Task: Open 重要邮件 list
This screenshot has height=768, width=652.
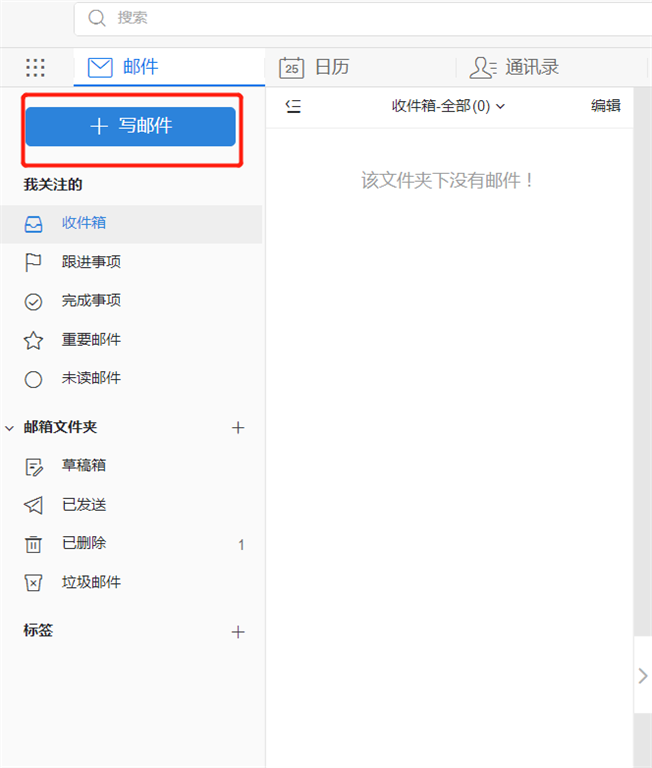Action: 131,340
